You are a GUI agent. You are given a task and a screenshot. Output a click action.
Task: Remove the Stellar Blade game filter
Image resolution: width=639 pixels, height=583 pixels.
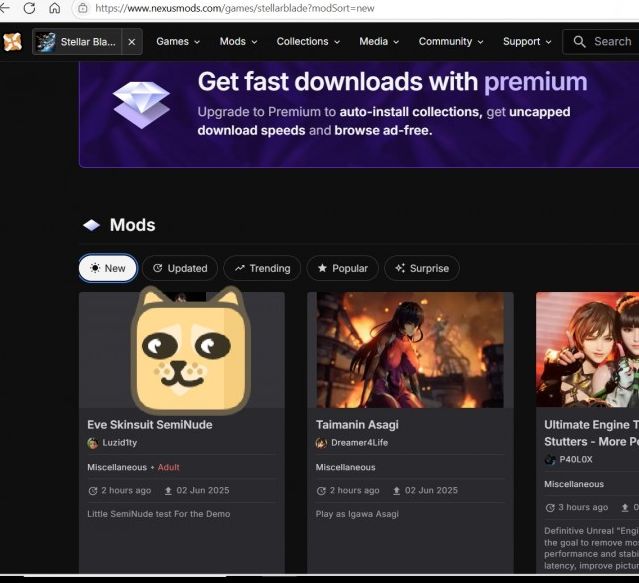132,42
